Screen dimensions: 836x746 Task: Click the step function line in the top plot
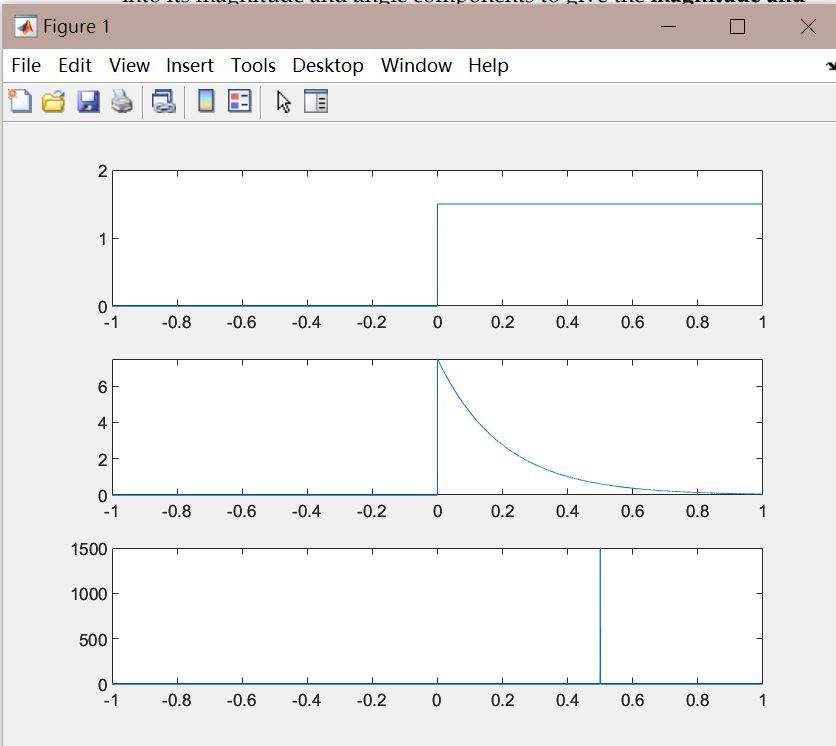click(599, 204)
